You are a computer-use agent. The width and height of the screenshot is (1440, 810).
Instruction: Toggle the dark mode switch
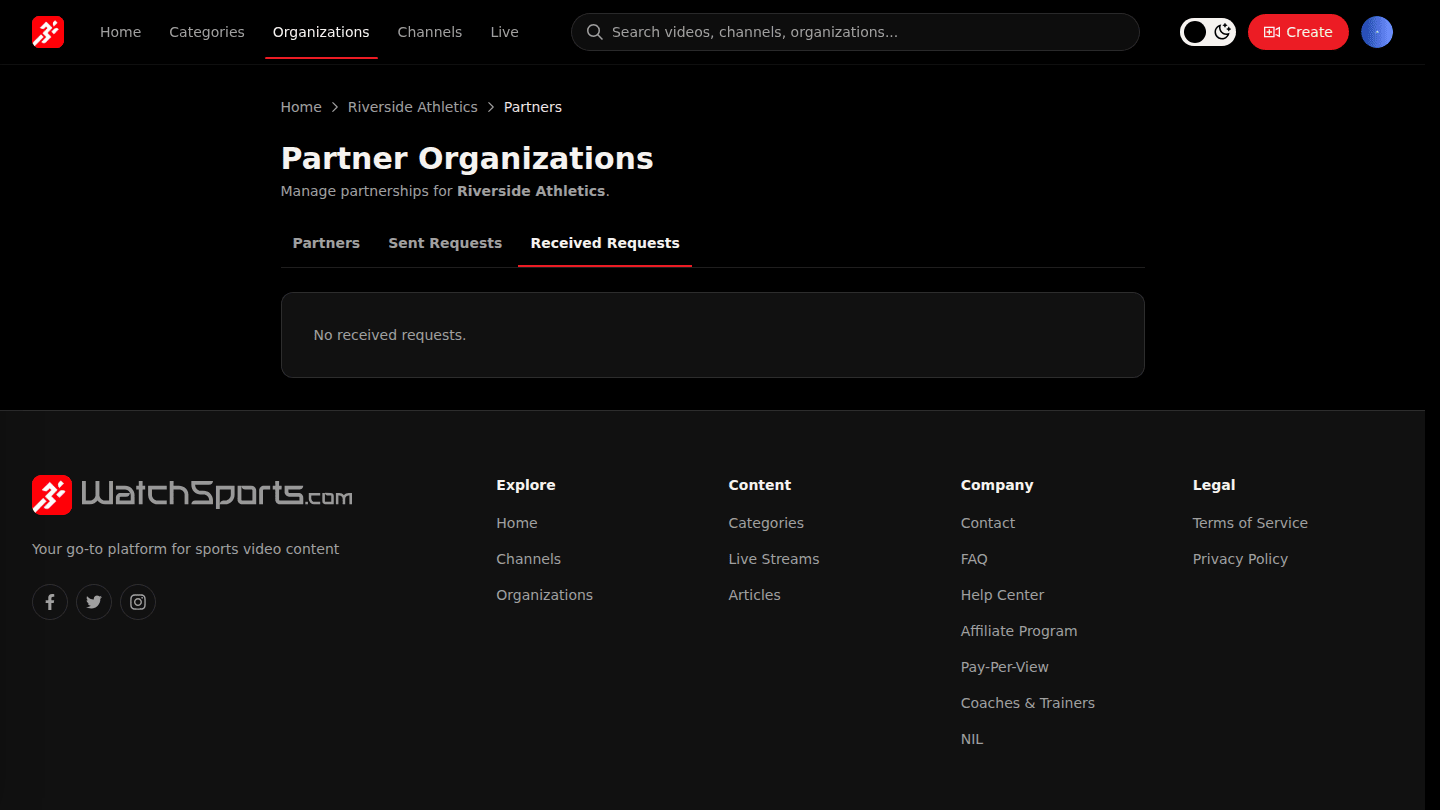point(1208,32)
